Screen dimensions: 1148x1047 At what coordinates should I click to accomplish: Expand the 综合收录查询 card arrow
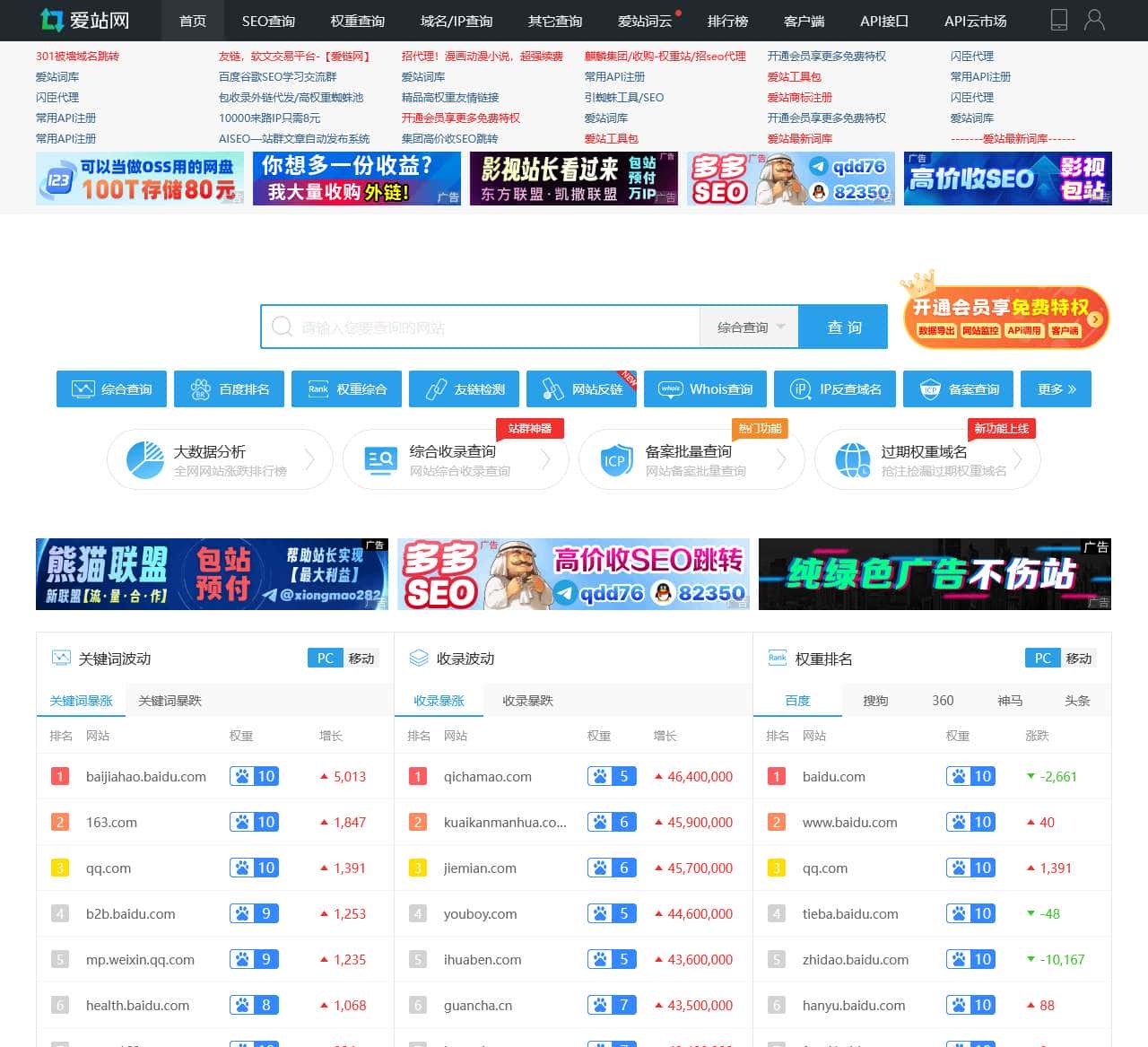tap(546, 459)
